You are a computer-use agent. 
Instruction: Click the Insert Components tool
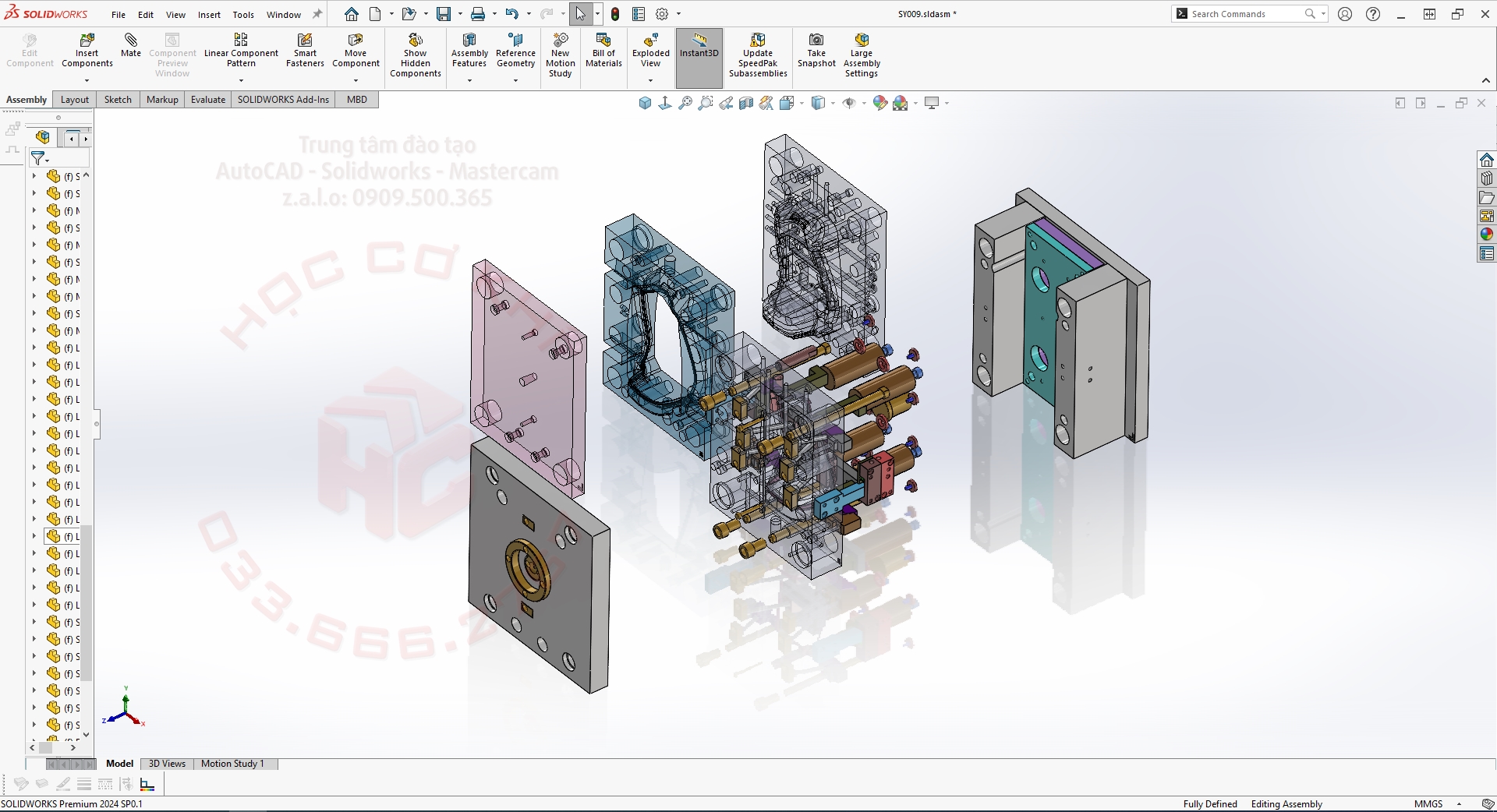[x=87, y=51]
